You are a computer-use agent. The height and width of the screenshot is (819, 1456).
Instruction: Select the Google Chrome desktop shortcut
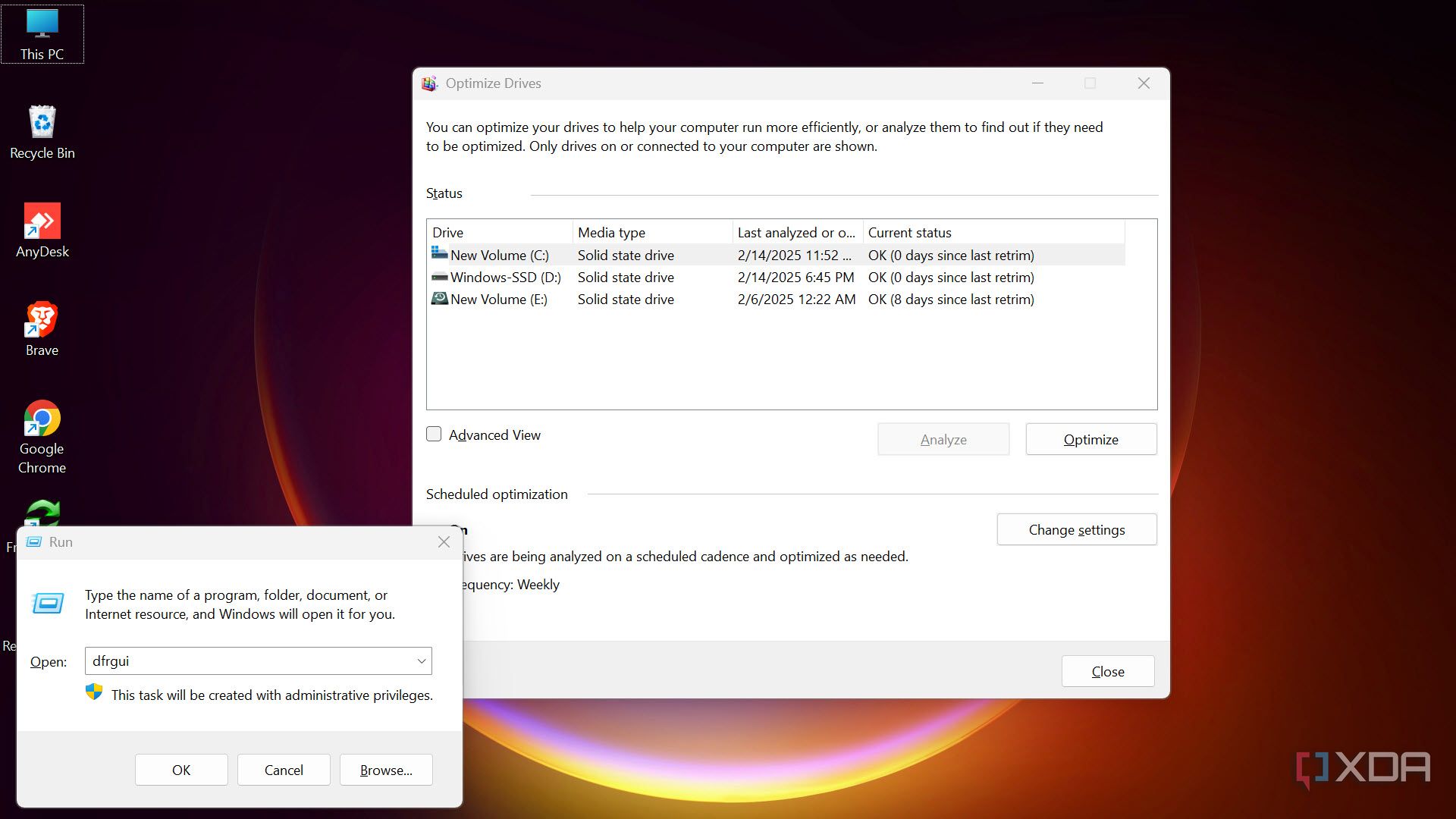(x=42, y=438)
